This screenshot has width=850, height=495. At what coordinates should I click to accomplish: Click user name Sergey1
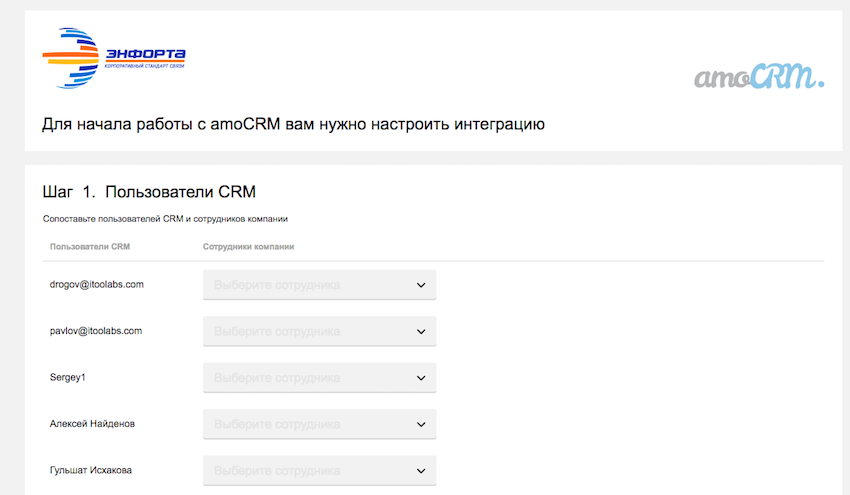(68, 377)
